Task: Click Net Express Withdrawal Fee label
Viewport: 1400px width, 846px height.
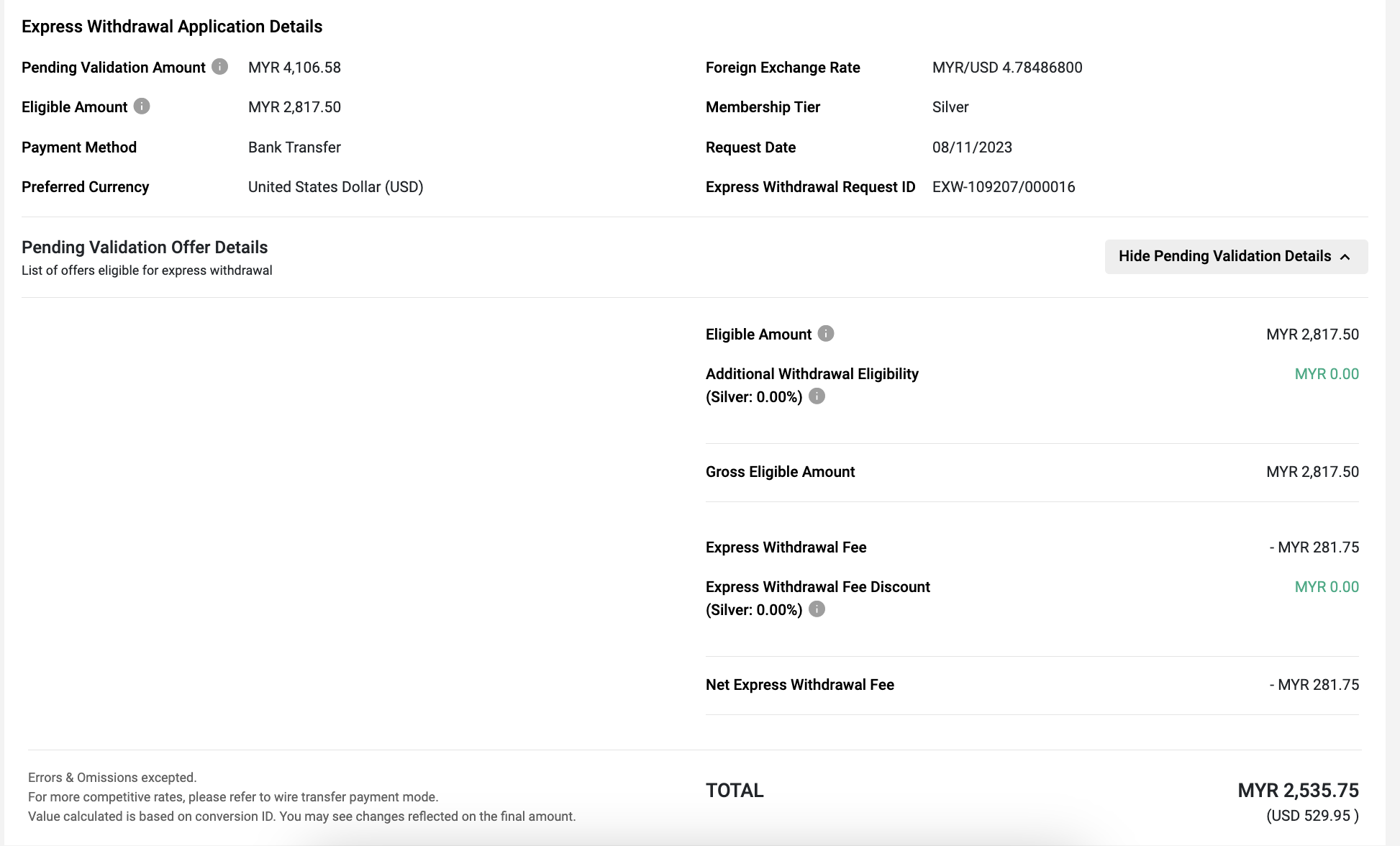Action: (800, 685)
